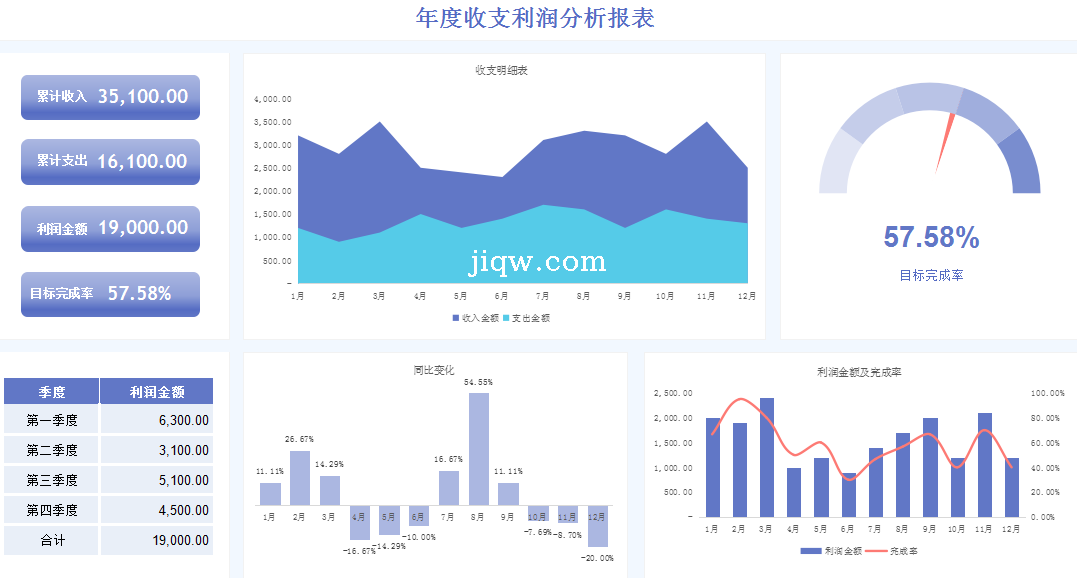Select the 收支明细表 chart title
Image resolution: width=1077 pixels, height=578 pixels.
502,70
